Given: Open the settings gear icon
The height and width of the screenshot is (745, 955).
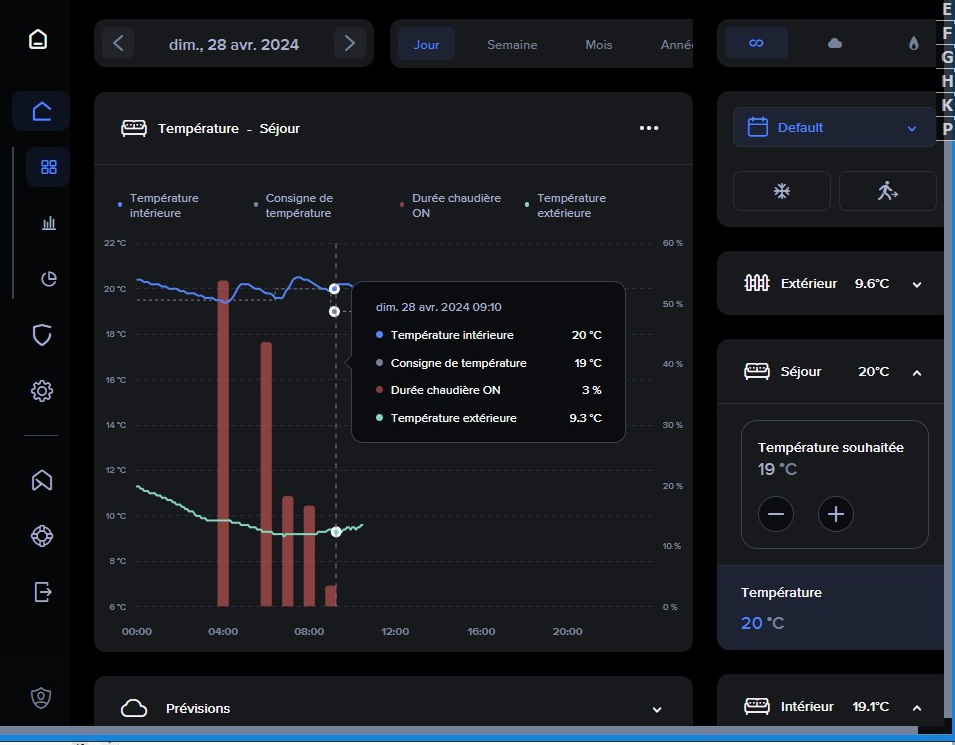Looking at the screenshot, I should [41, 391].
